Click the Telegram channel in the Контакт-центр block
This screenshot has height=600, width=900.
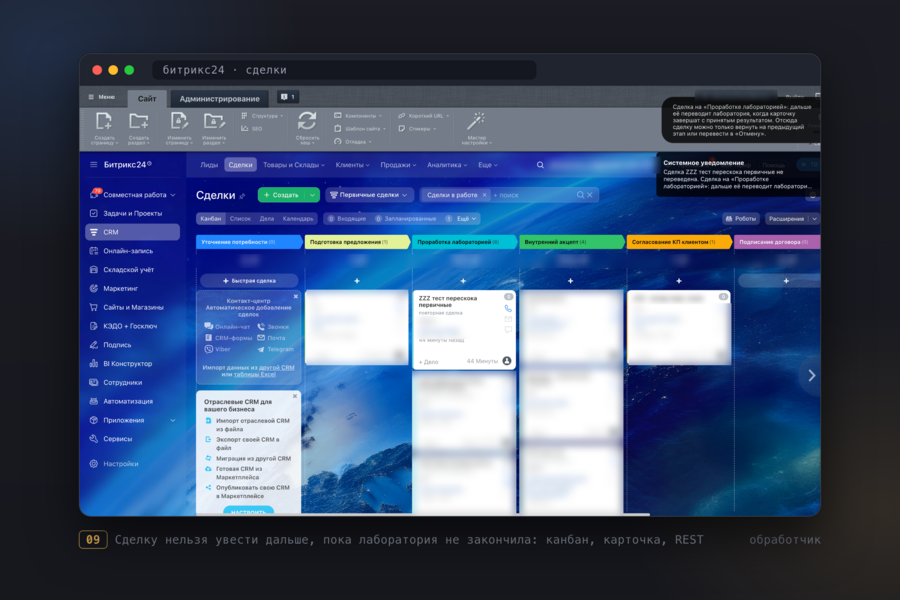coord(276,349)
